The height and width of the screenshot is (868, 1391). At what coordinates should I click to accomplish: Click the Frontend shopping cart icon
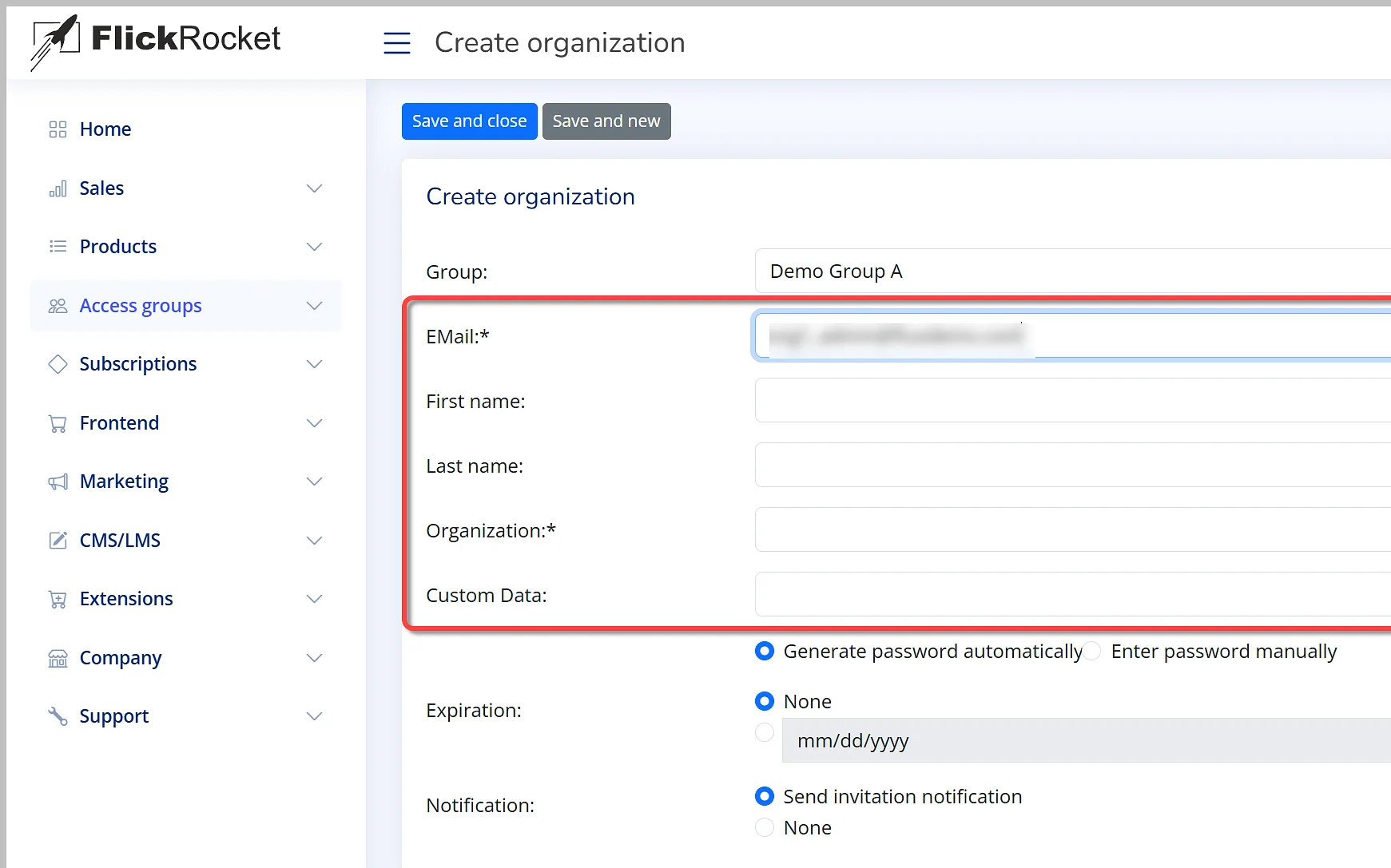pyautogui.click(x=58, y=423)
